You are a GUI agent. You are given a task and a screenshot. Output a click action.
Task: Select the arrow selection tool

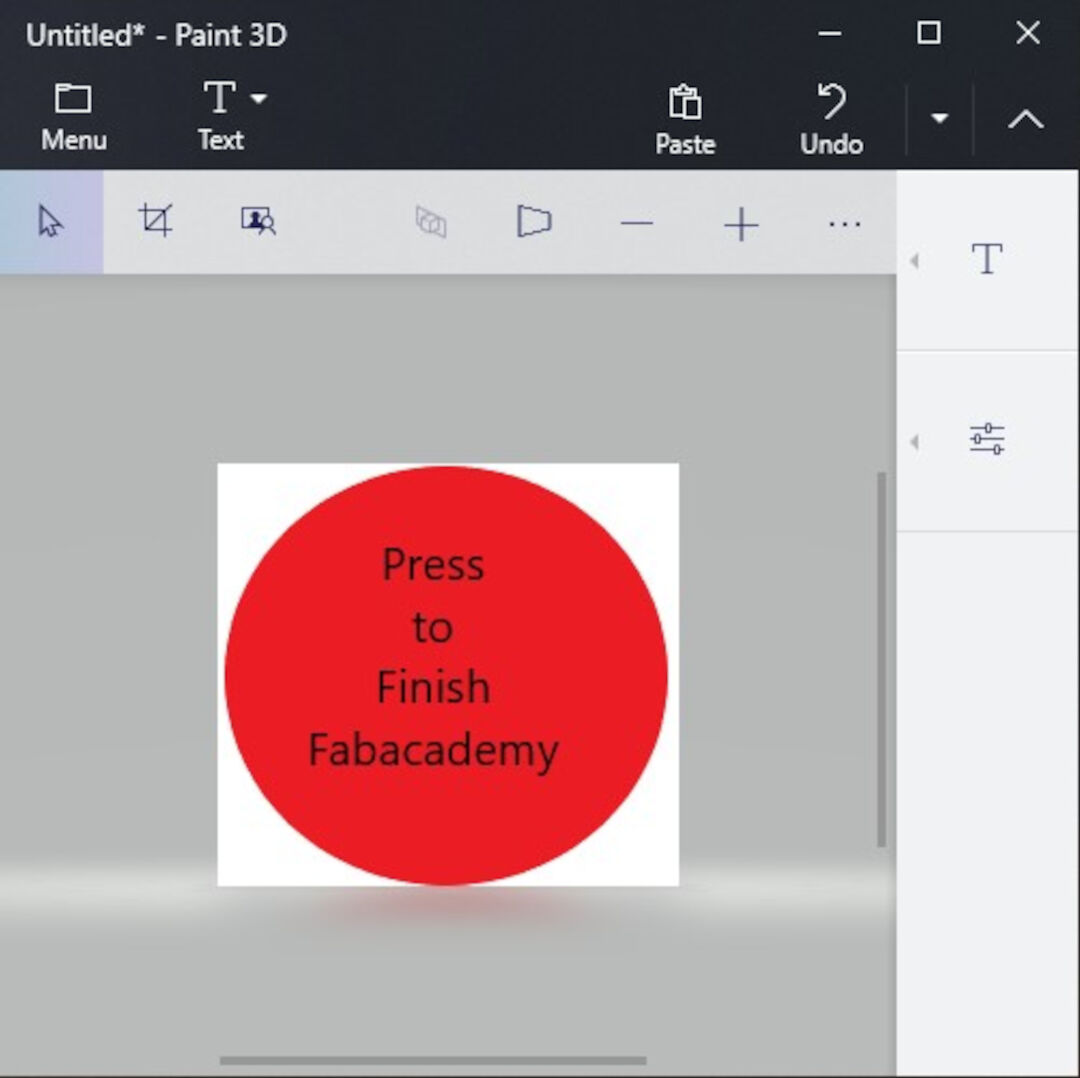coord(50,222)
